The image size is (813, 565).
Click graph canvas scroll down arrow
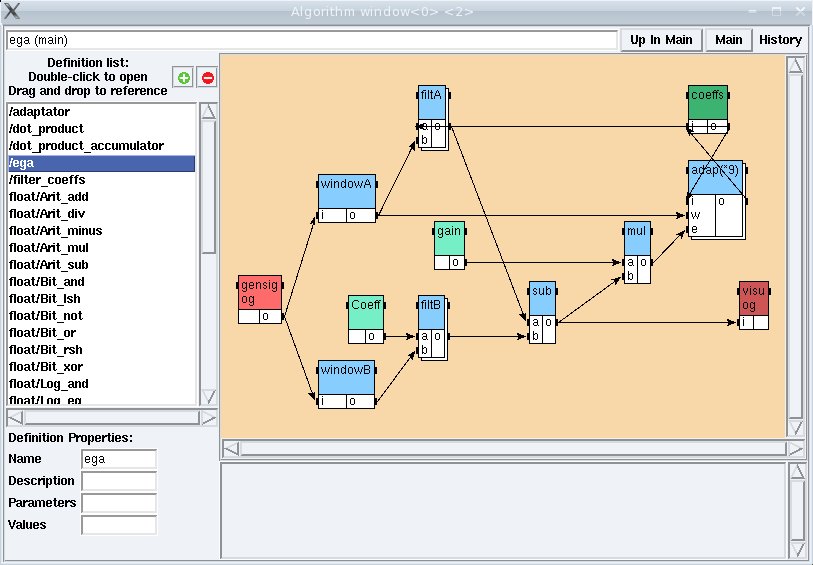point(795,428)
